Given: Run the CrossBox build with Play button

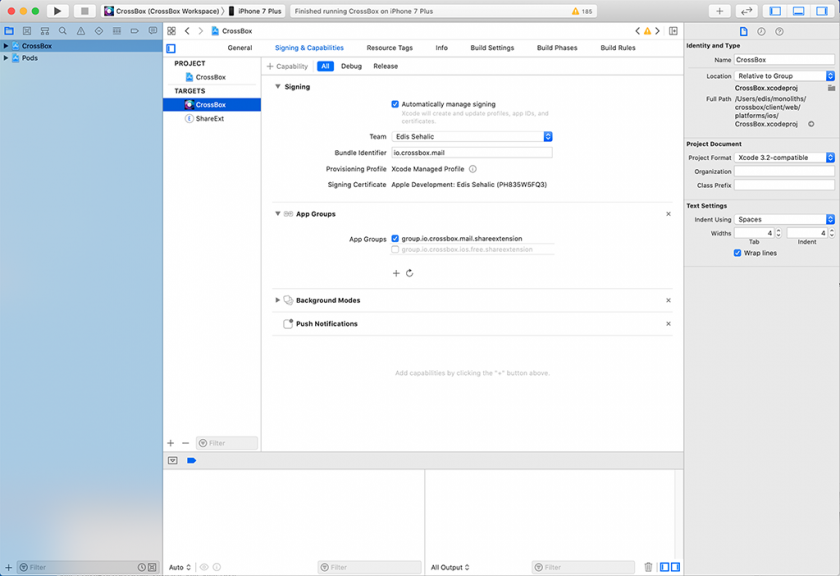Looking at the screenshot, I should pos(57,11).
